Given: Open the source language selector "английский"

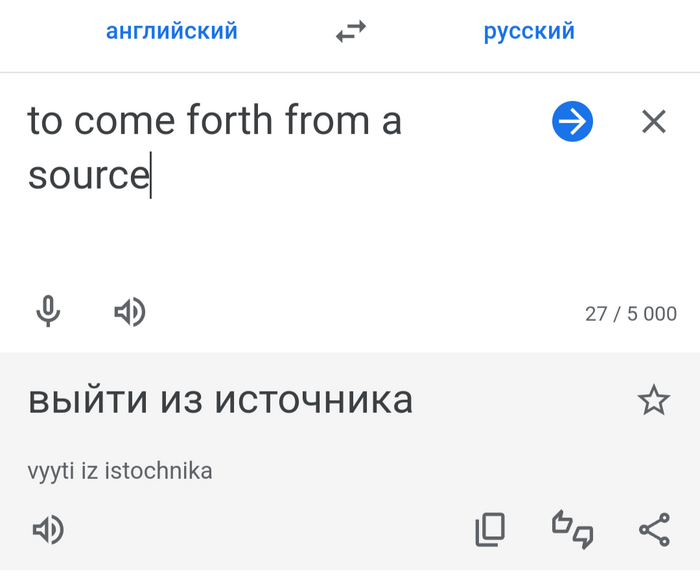Looking at the screenshot, I should coord(172,32).
